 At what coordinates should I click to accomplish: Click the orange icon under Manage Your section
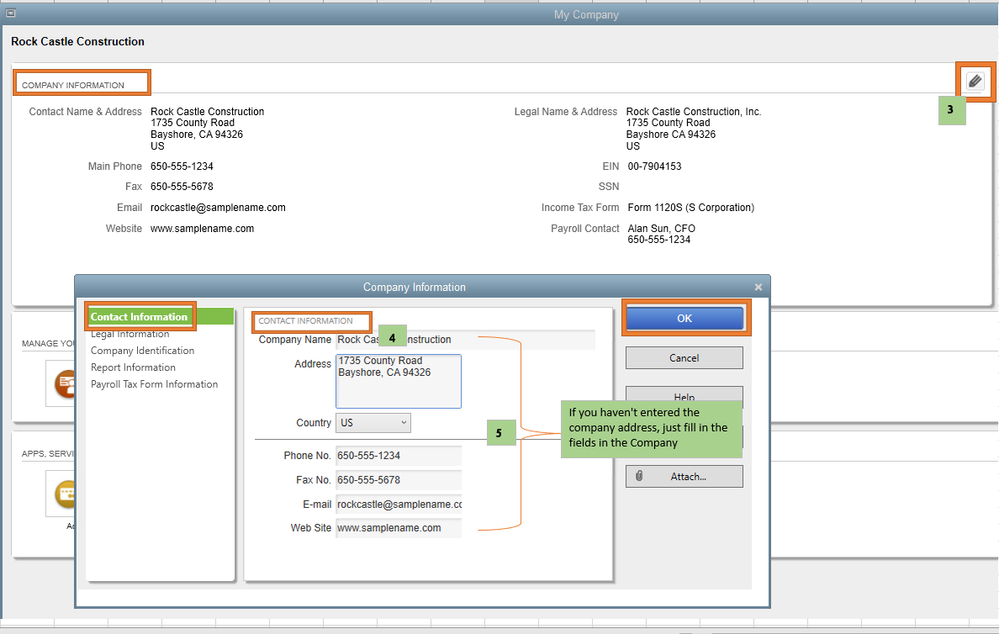[x=66, y=384]
